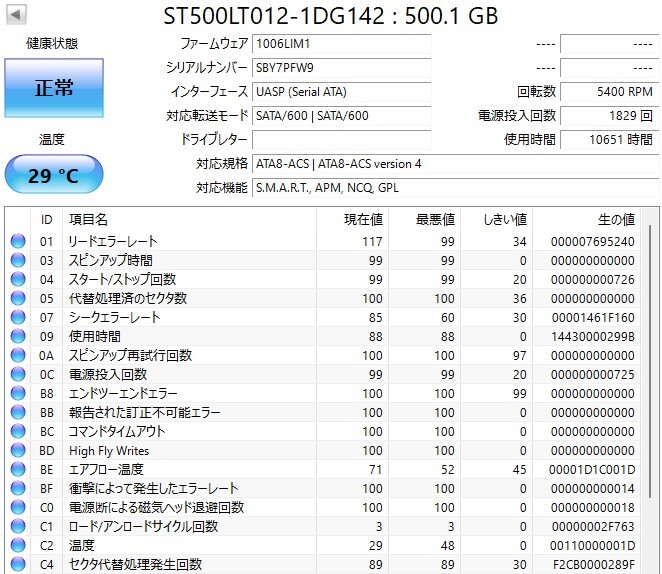The image size is (662, 574).
Task: Click the 5400 RPM rotation field
Action: [610, 92]
